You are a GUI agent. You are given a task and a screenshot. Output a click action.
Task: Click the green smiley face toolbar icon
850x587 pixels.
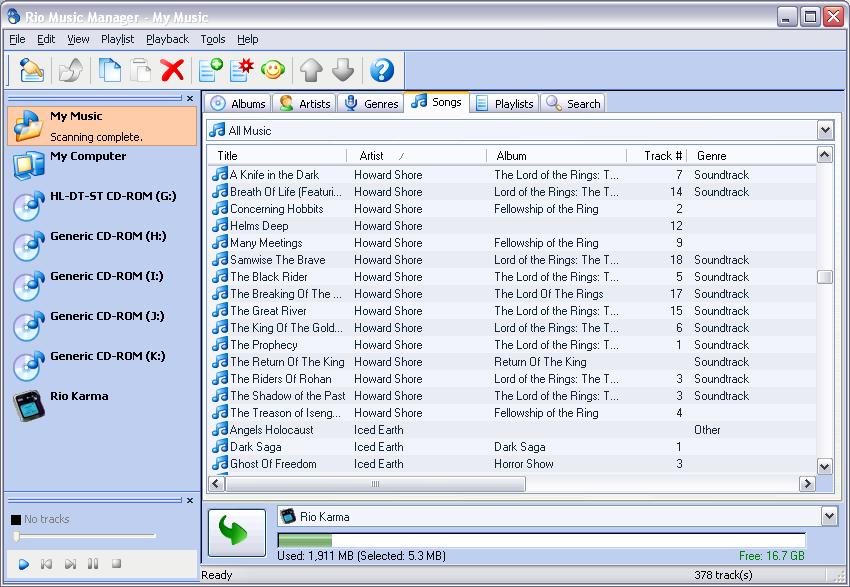pos(273,70)
